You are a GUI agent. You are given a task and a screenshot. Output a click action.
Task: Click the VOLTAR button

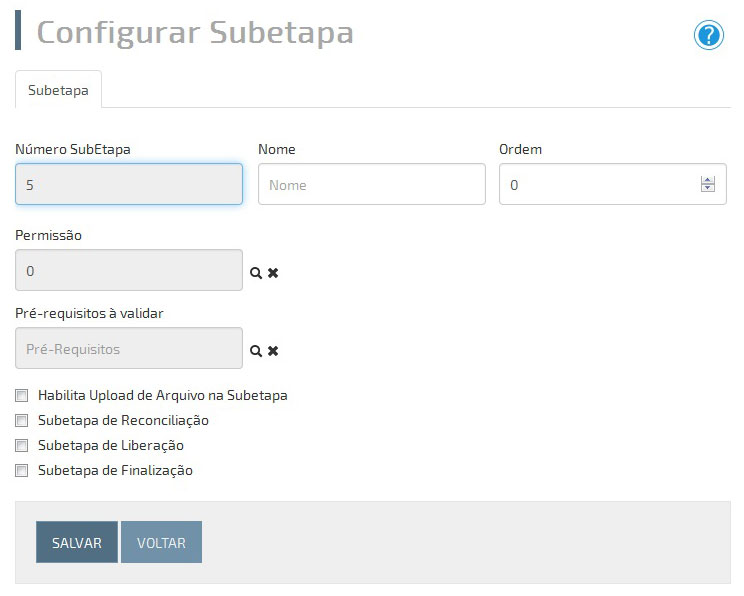click(161, 542)
